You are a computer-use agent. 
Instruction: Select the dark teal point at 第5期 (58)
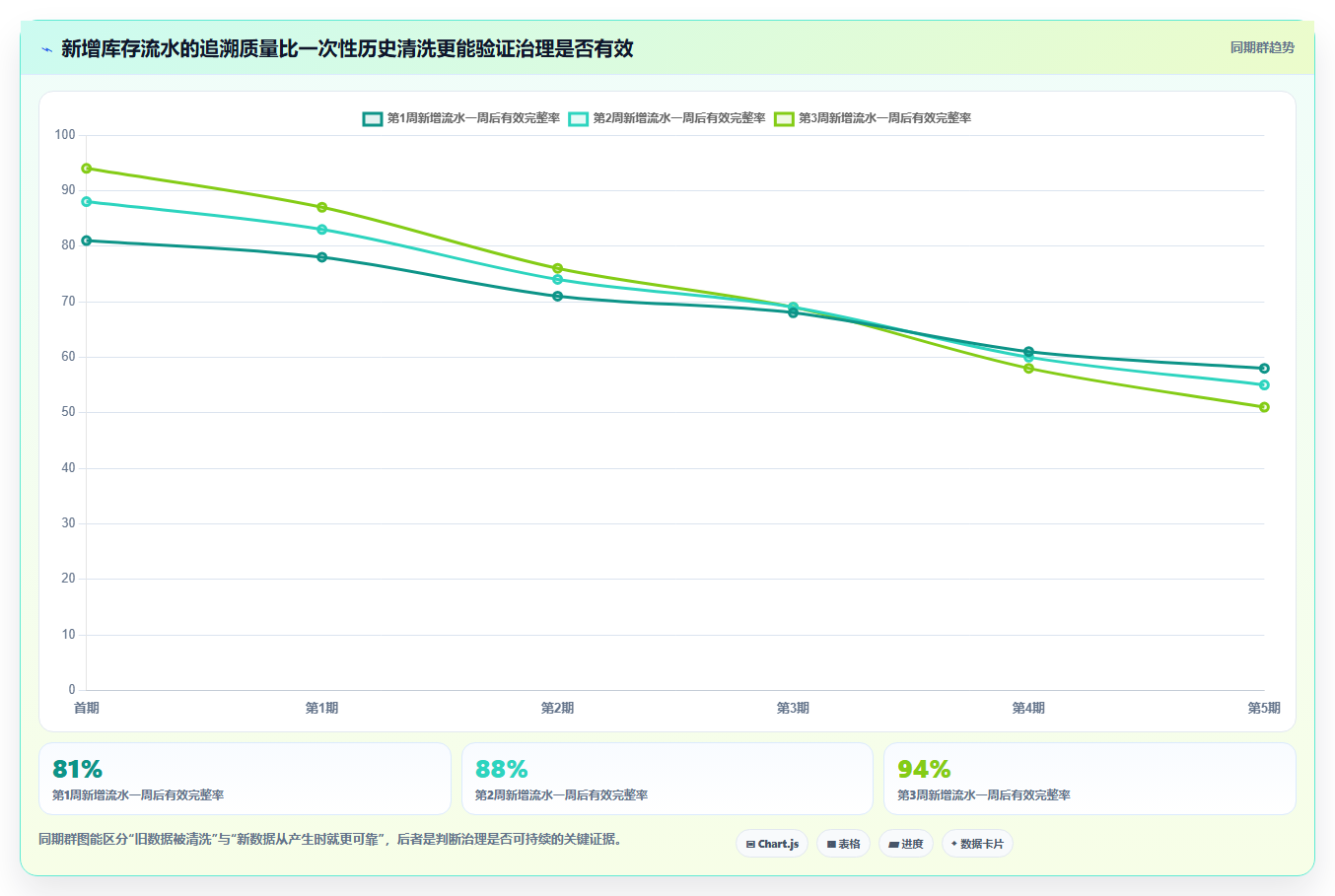1264,369
